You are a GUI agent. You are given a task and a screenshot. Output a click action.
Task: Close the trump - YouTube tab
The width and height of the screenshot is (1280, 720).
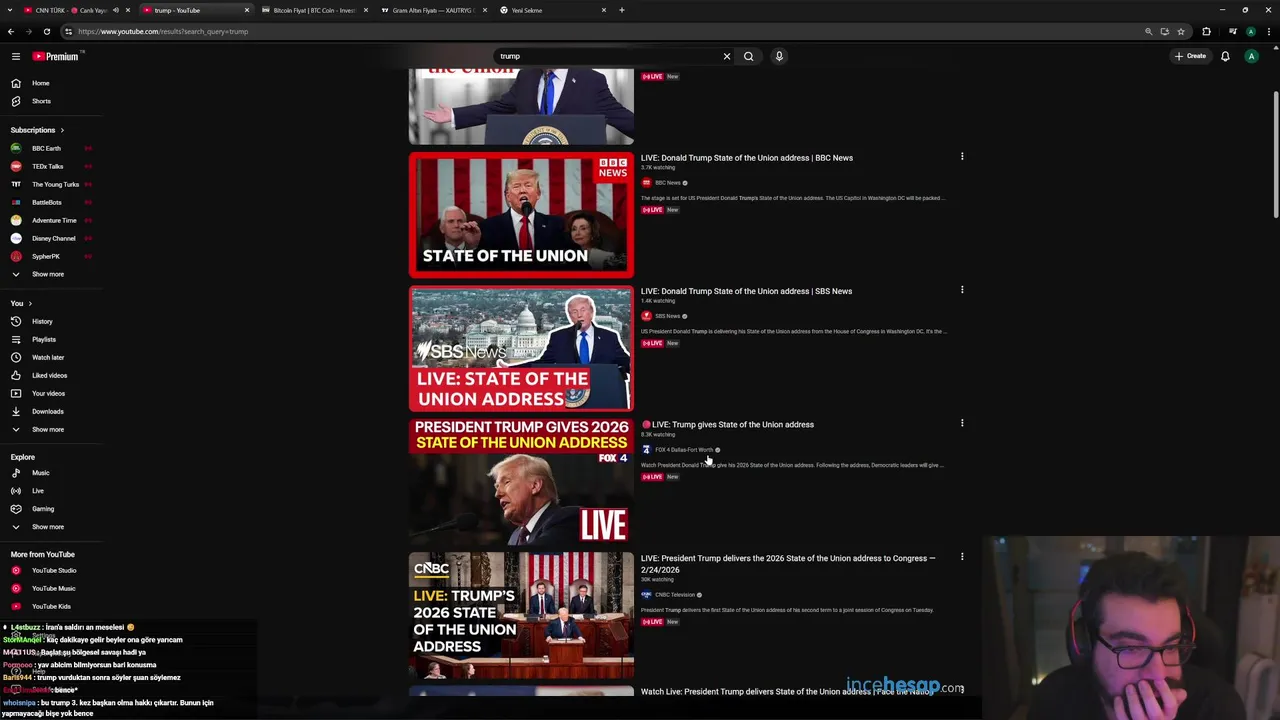click(247, 10)
